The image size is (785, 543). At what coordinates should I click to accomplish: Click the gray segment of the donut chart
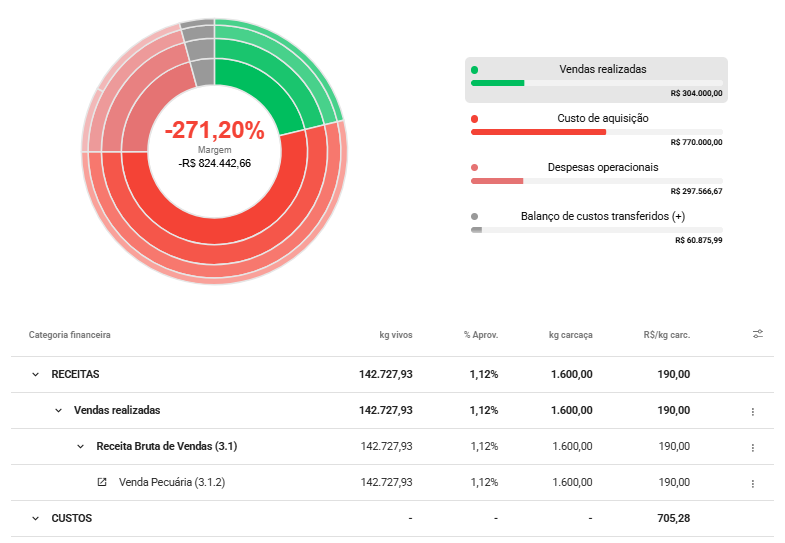(x=204, y=73)
